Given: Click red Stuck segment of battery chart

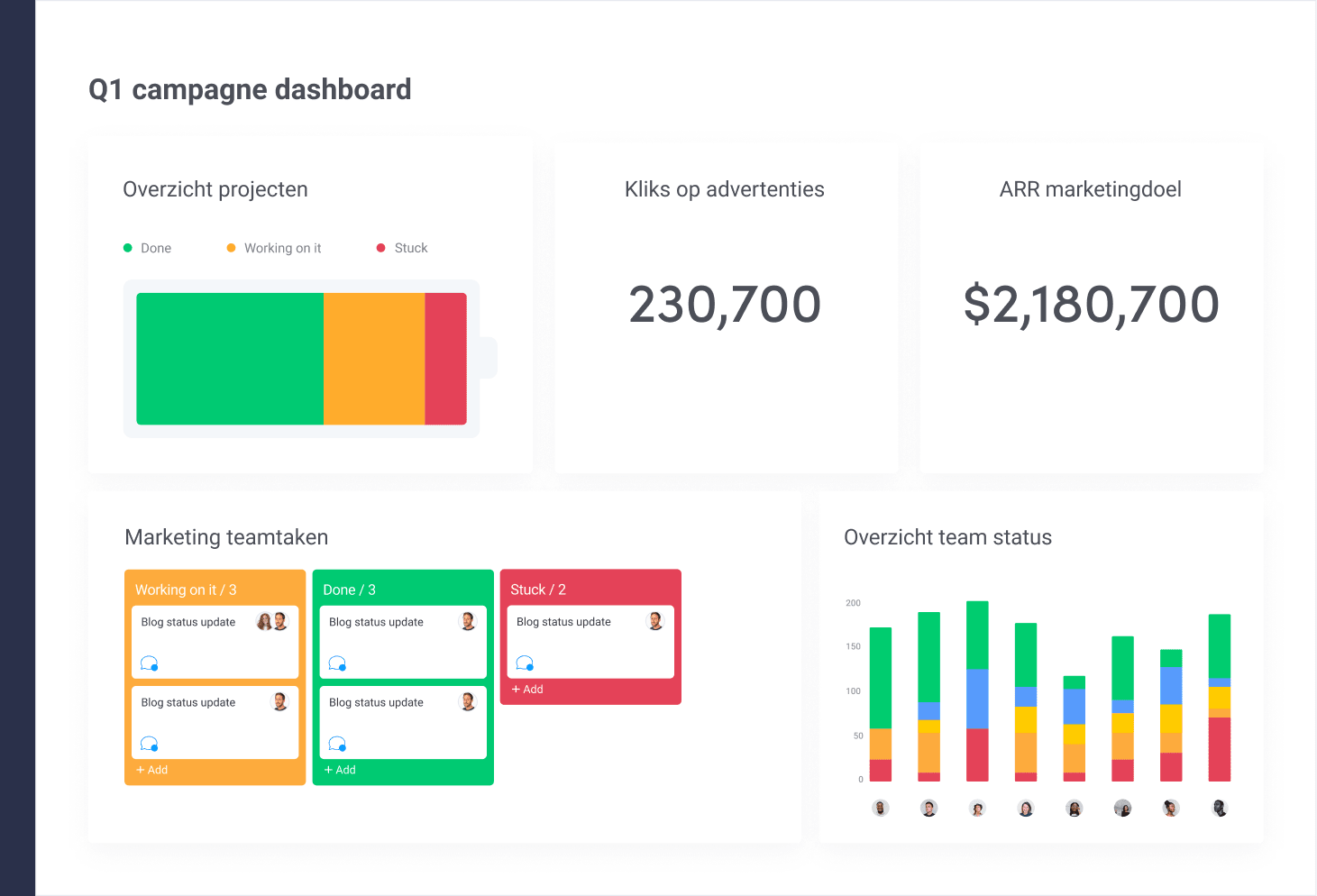Looking at the screenshot, I should 445,359.
